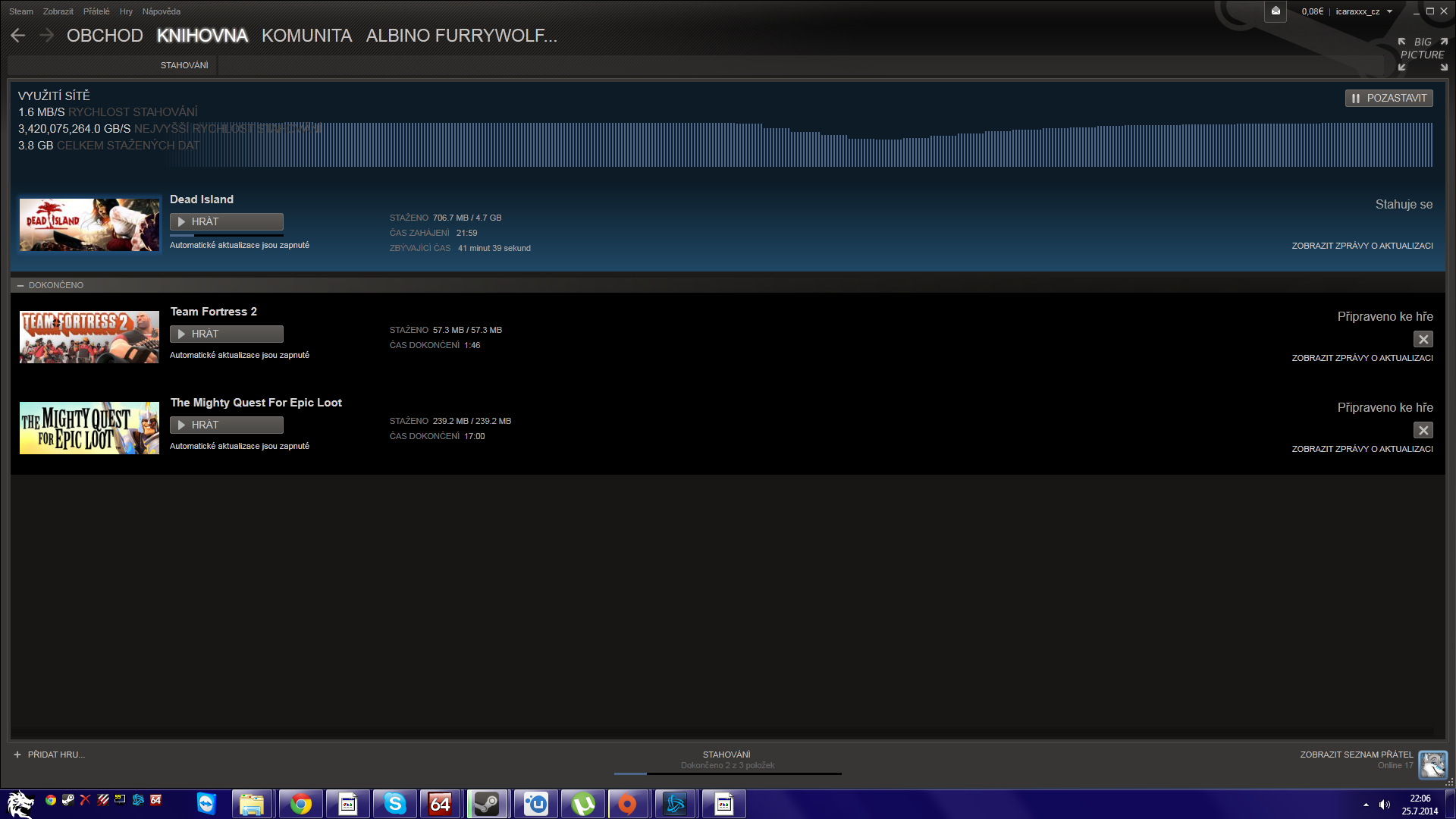Open the volume speaker tray icon
Screen dimensions: 1456x819
click(1385, 805)
